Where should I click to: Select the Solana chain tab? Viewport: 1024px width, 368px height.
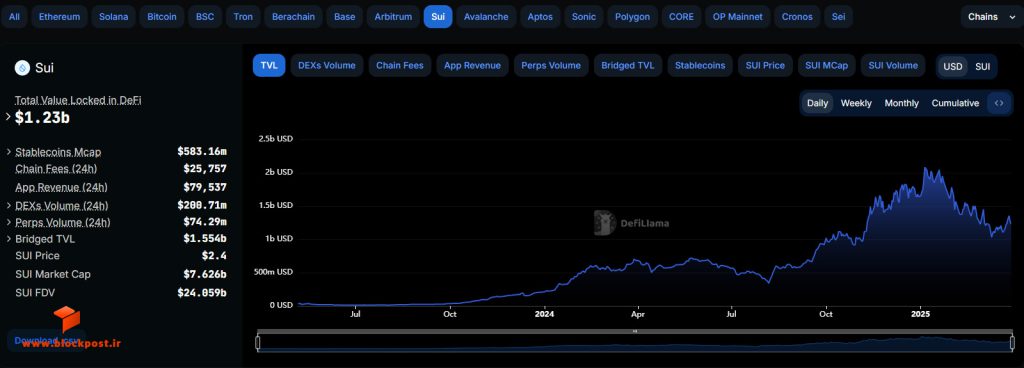pos(114,17)
